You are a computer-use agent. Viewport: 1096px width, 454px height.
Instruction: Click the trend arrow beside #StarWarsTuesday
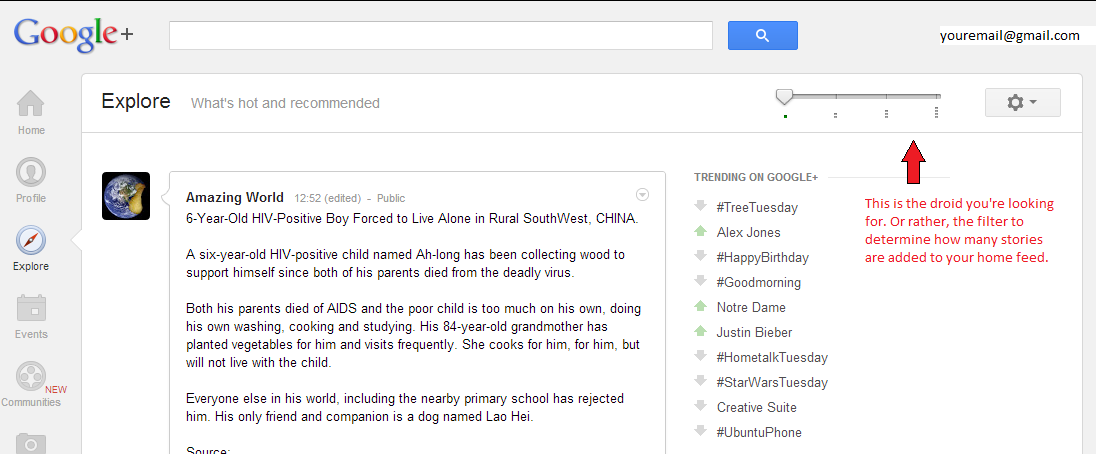point(700,381)
